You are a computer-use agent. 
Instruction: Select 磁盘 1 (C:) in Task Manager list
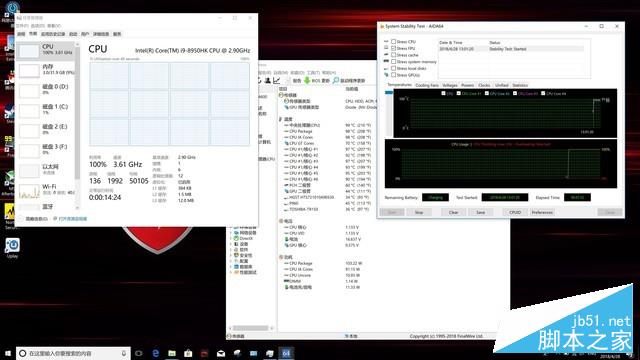coord(47,110)
